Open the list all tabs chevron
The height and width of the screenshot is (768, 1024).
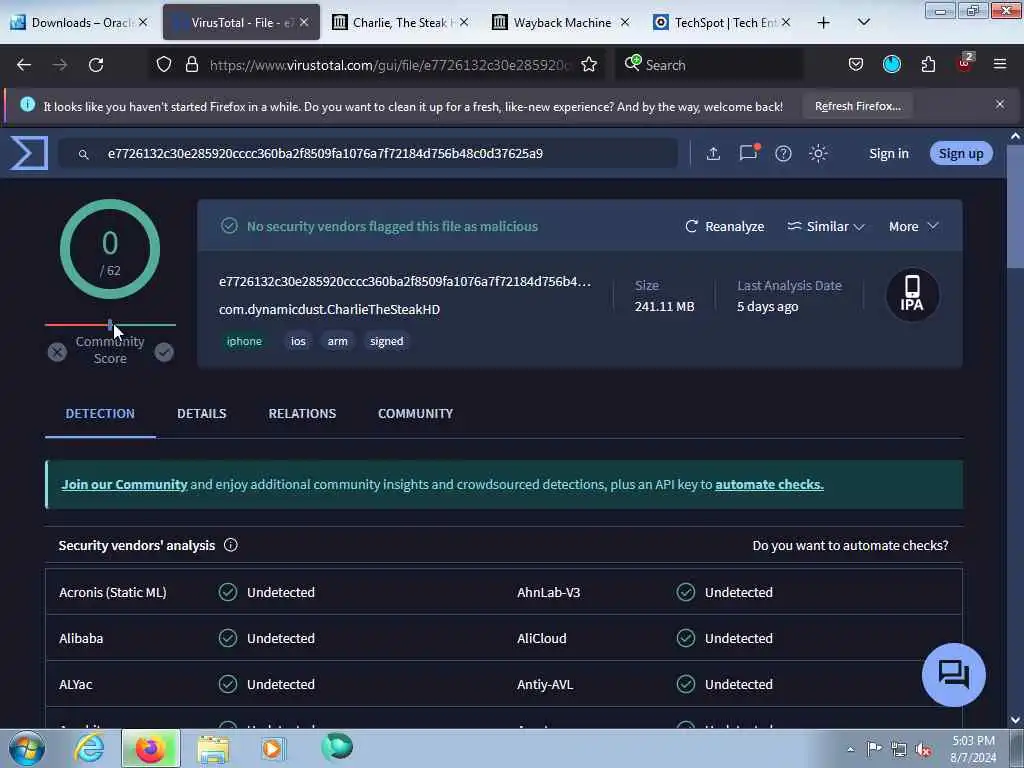click(x=863, y=22)
